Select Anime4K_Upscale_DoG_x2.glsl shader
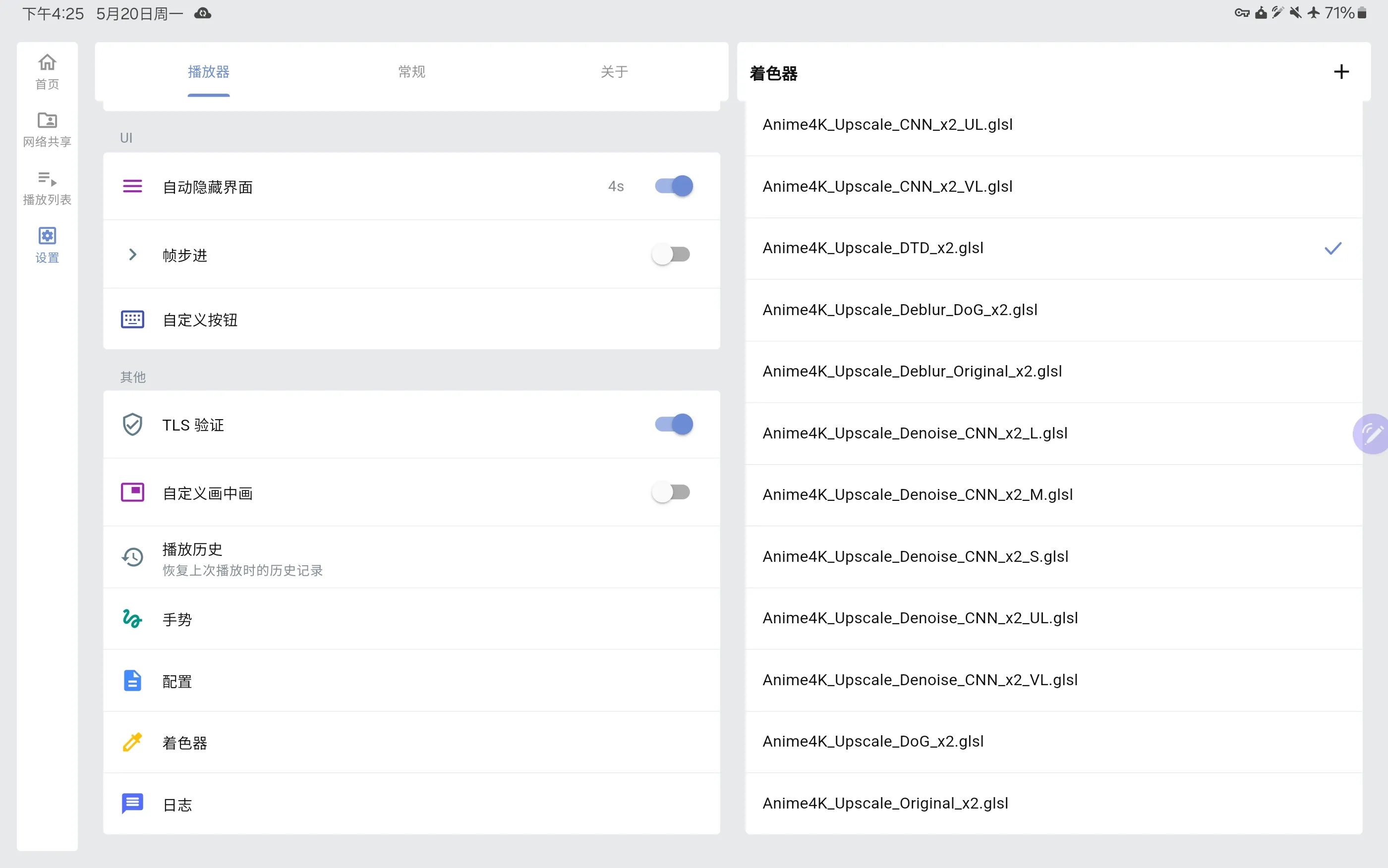Screen dimensions: 1388x868 (873, 741)
